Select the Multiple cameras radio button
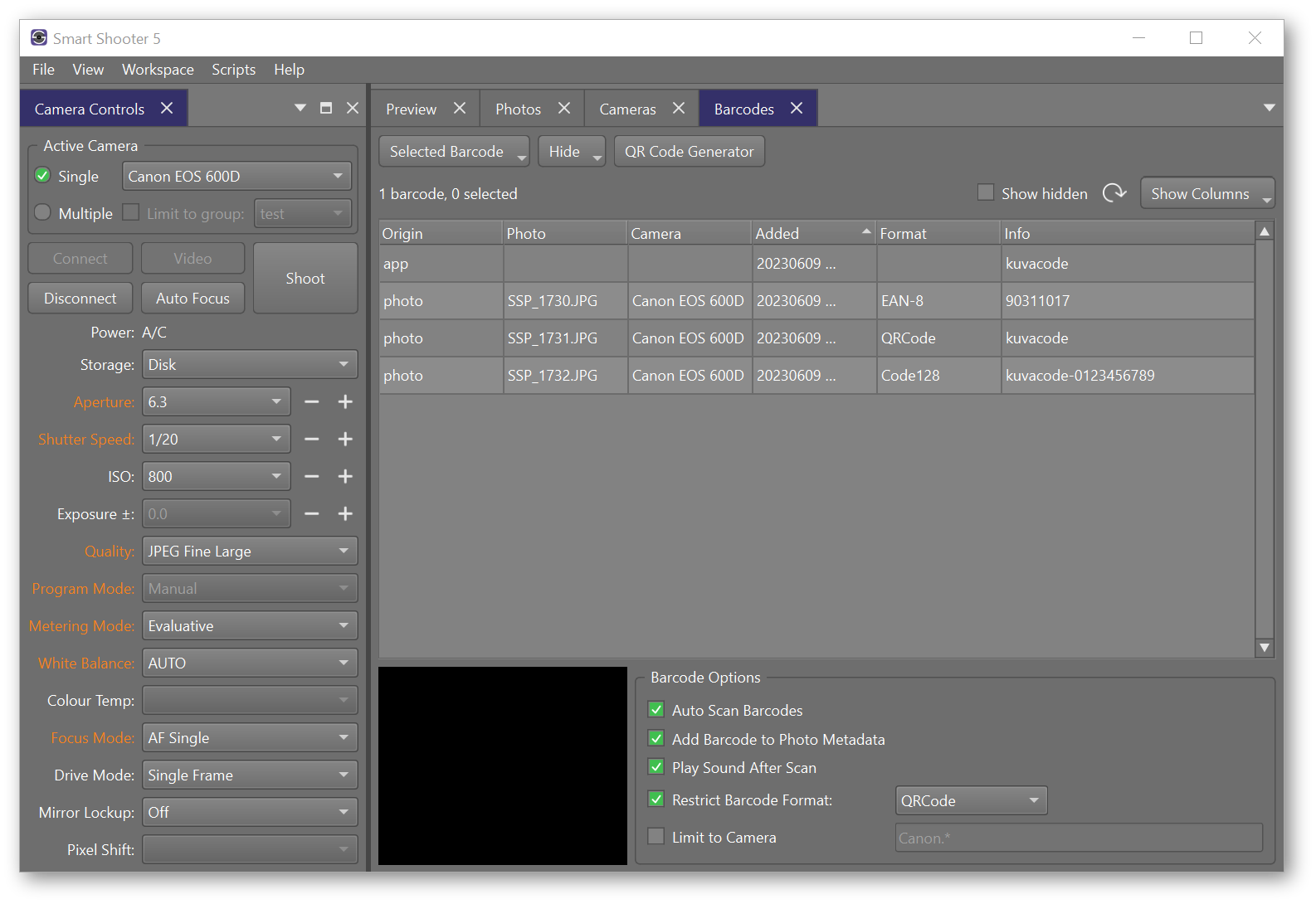1316x904 pixels. coord(43,212)
